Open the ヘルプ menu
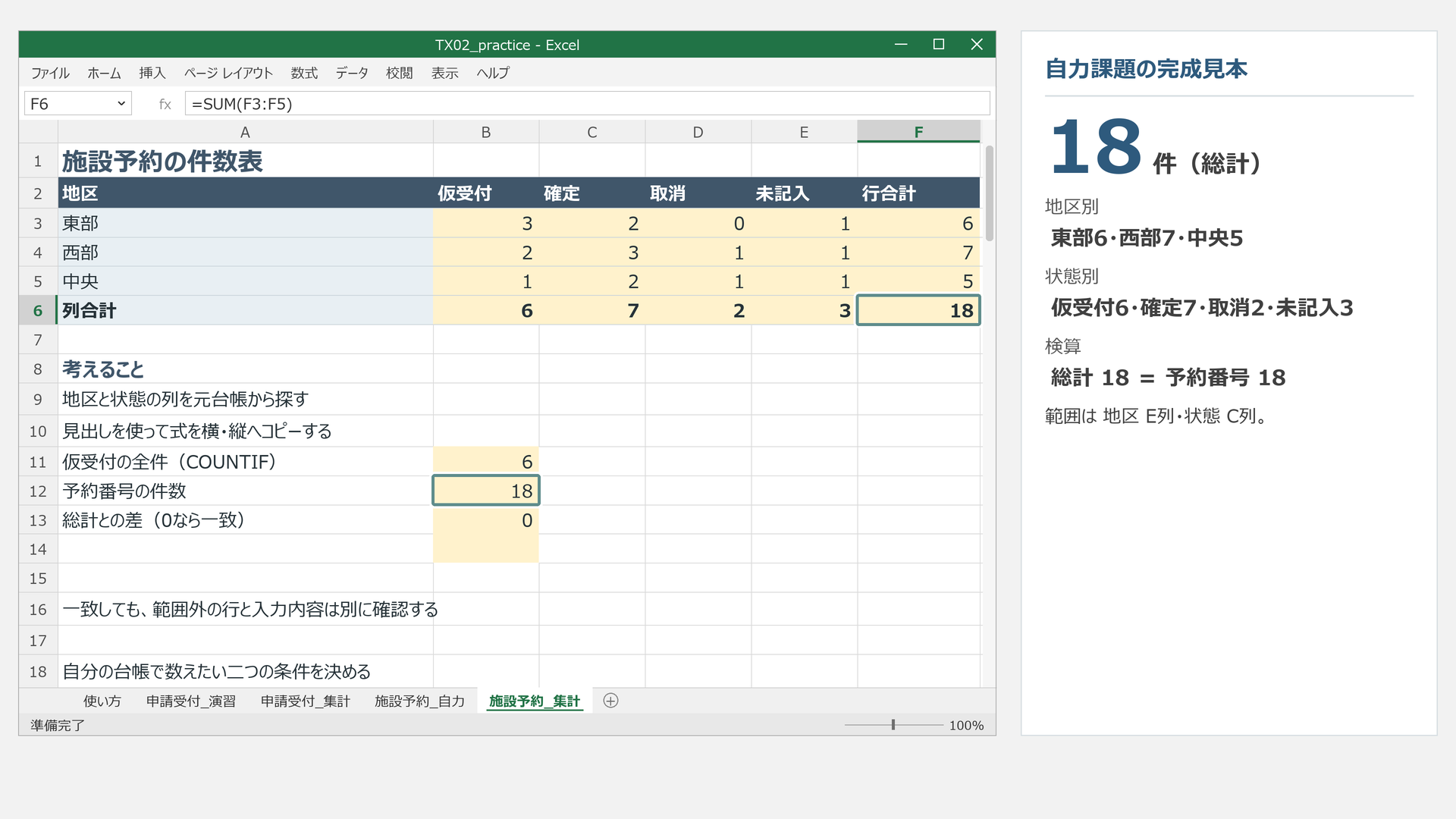Viewport: 1456px width, 819px height. coord(493,73)
